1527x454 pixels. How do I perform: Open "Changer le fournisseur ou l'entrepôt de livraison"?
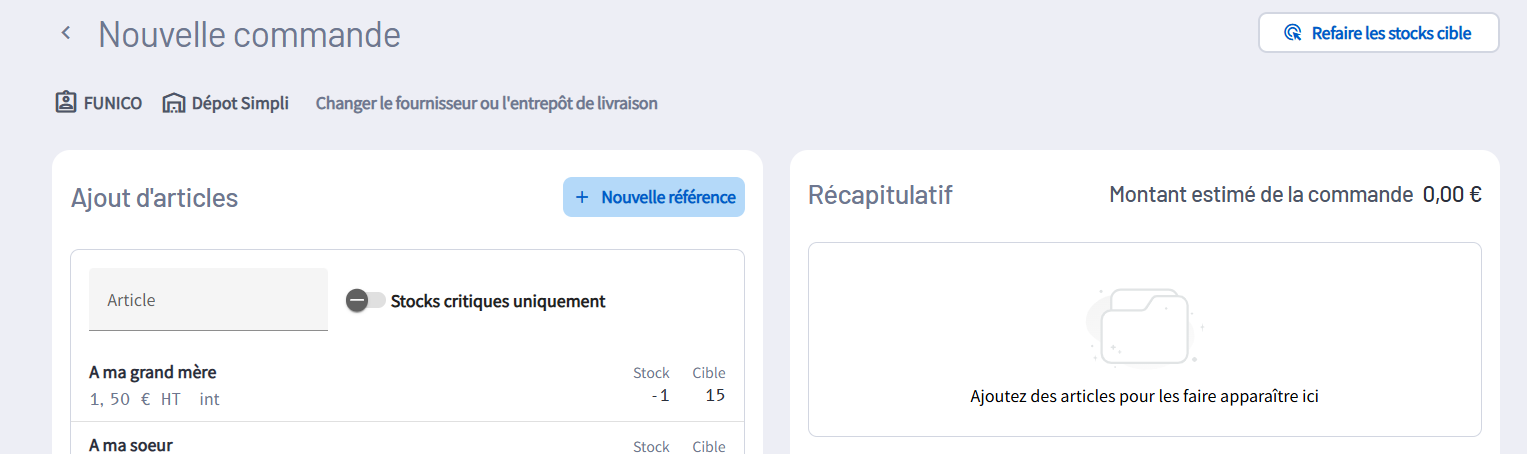(x=486, y=103)
